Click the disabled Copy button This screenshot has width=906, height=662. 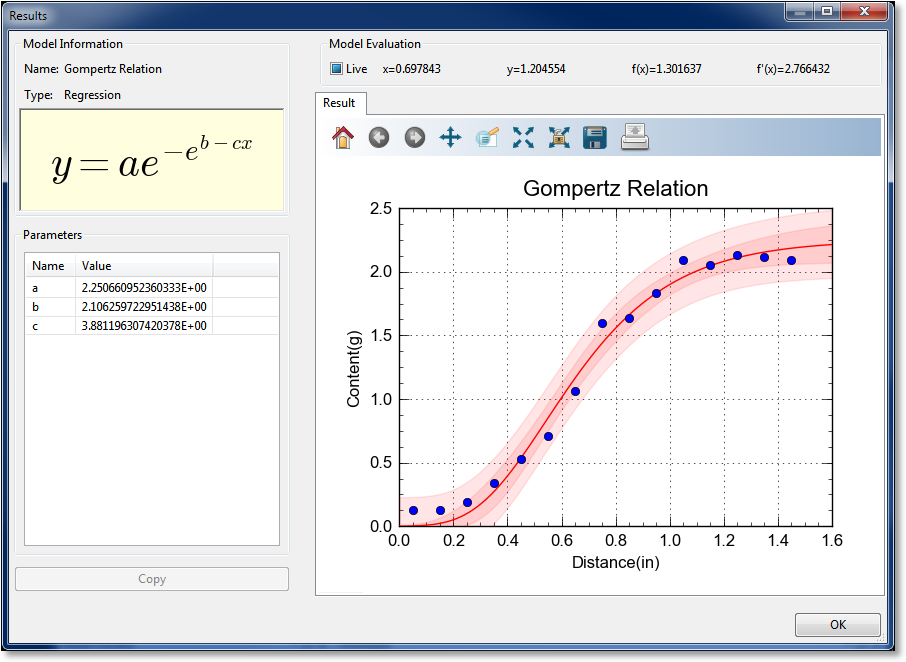coord(152,579)
